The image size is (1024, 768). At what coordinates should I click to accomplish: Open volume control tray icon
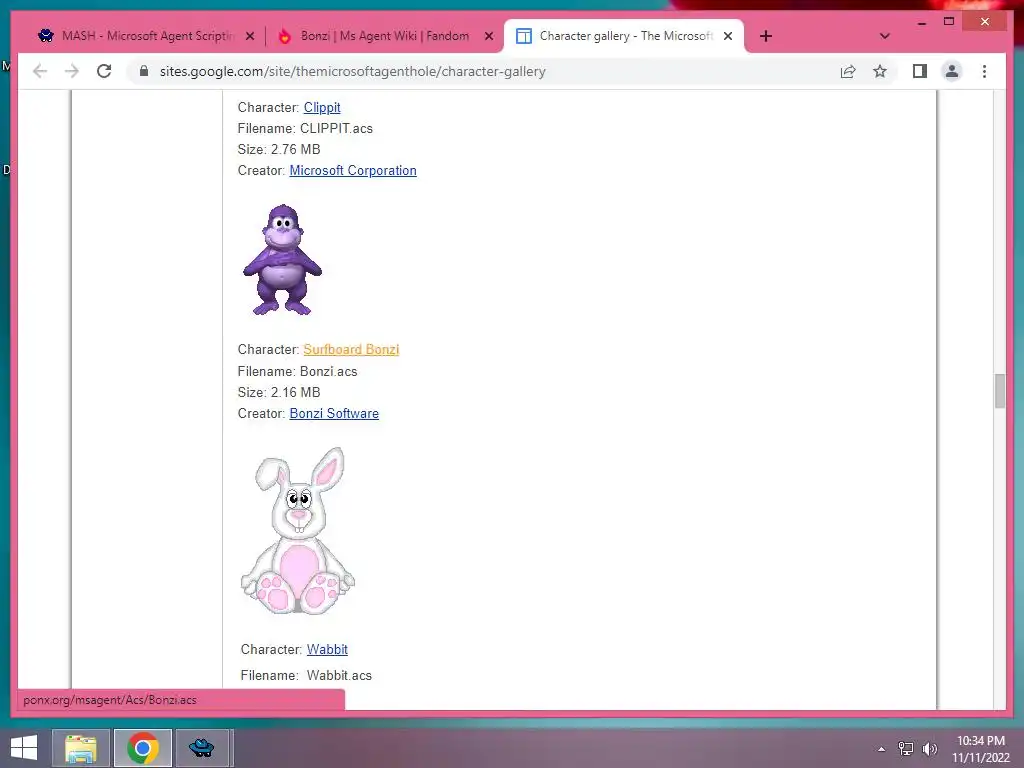(930, 749)
